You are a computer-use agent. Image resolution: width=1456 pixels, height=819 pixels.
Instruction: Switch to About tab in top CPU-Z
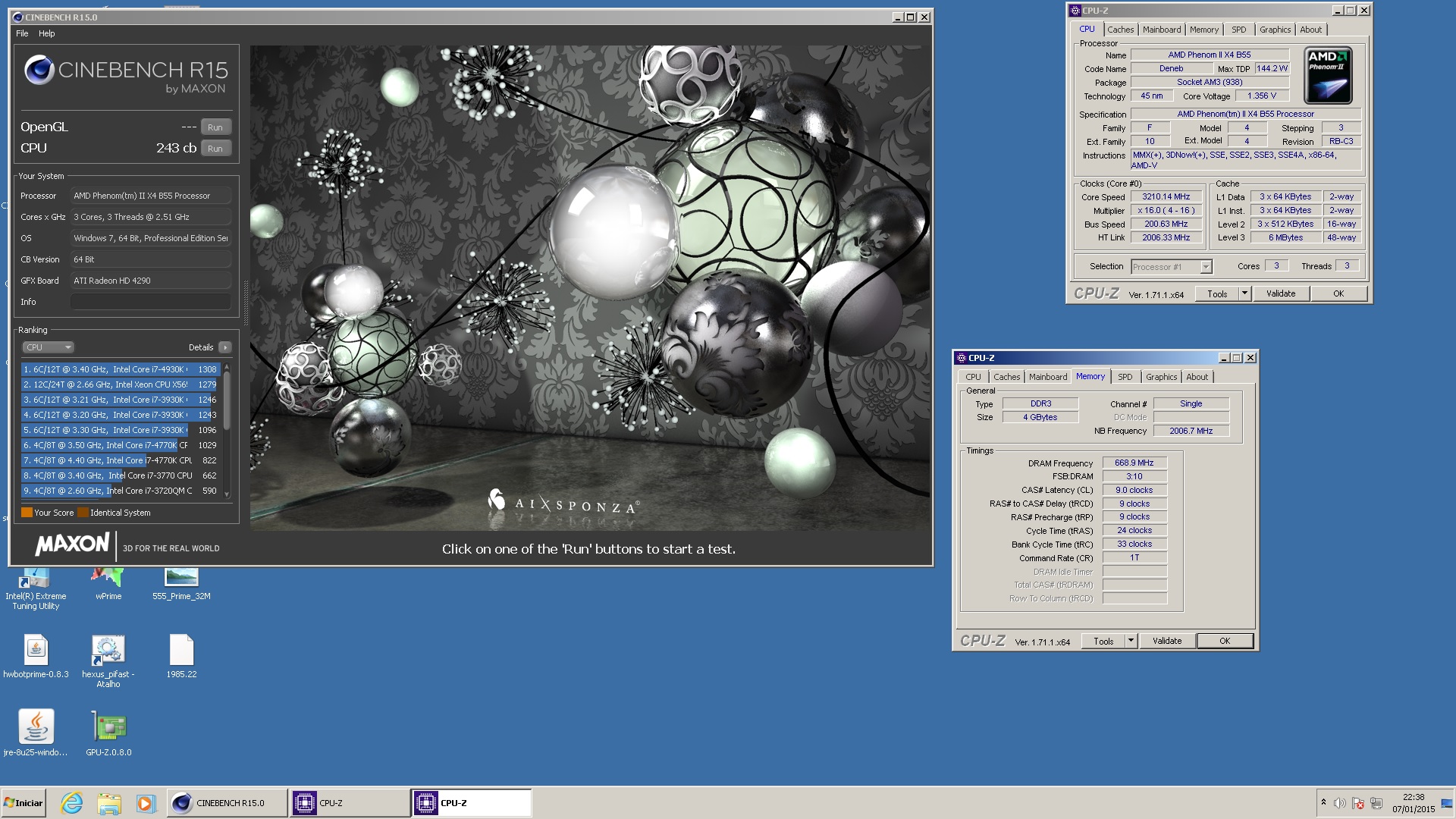pyautogui.click(x=1310, y=30)
